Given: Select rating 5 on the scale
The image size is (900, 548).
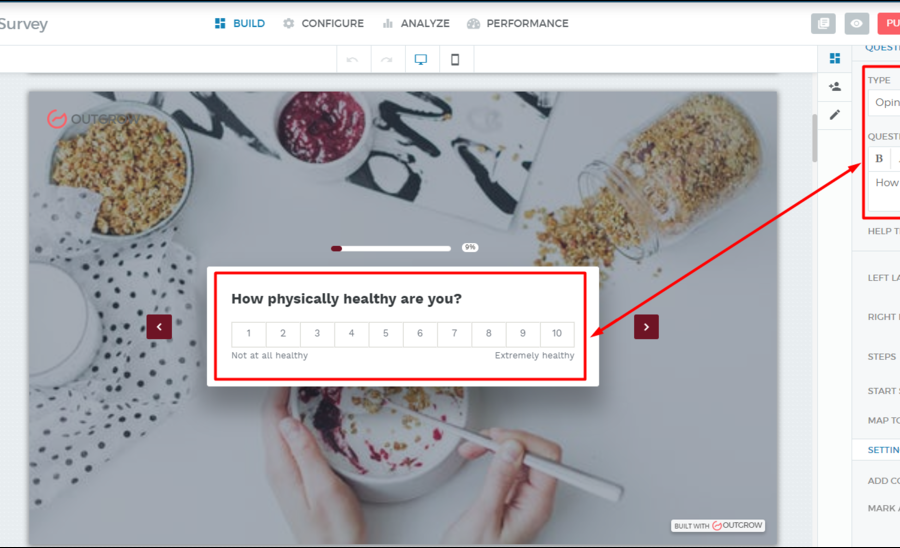Looking at the screenshot, I should pyautogui.click(x=386, y=333).
